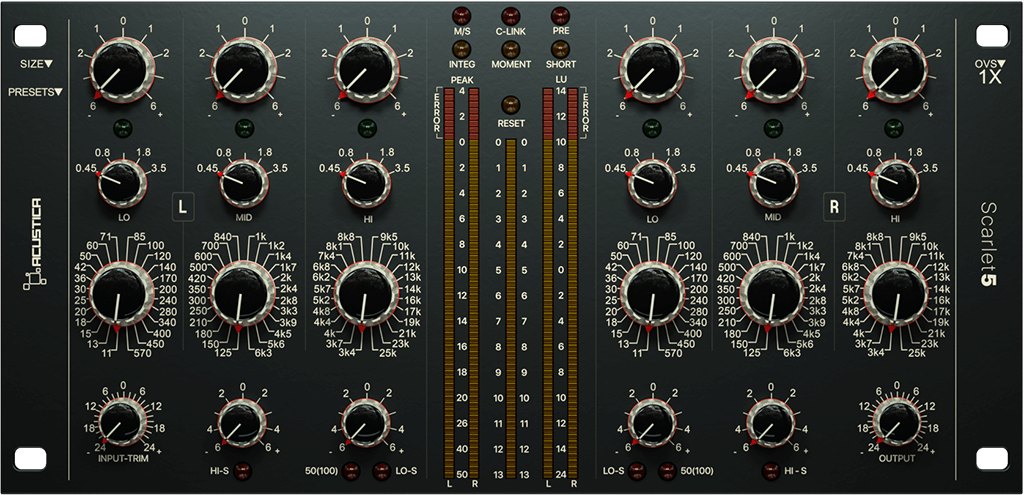Viewport: 1024px width, 495px height.
Task: Select MOMENT loudness meter mode
Action: [x=511, y=49]
